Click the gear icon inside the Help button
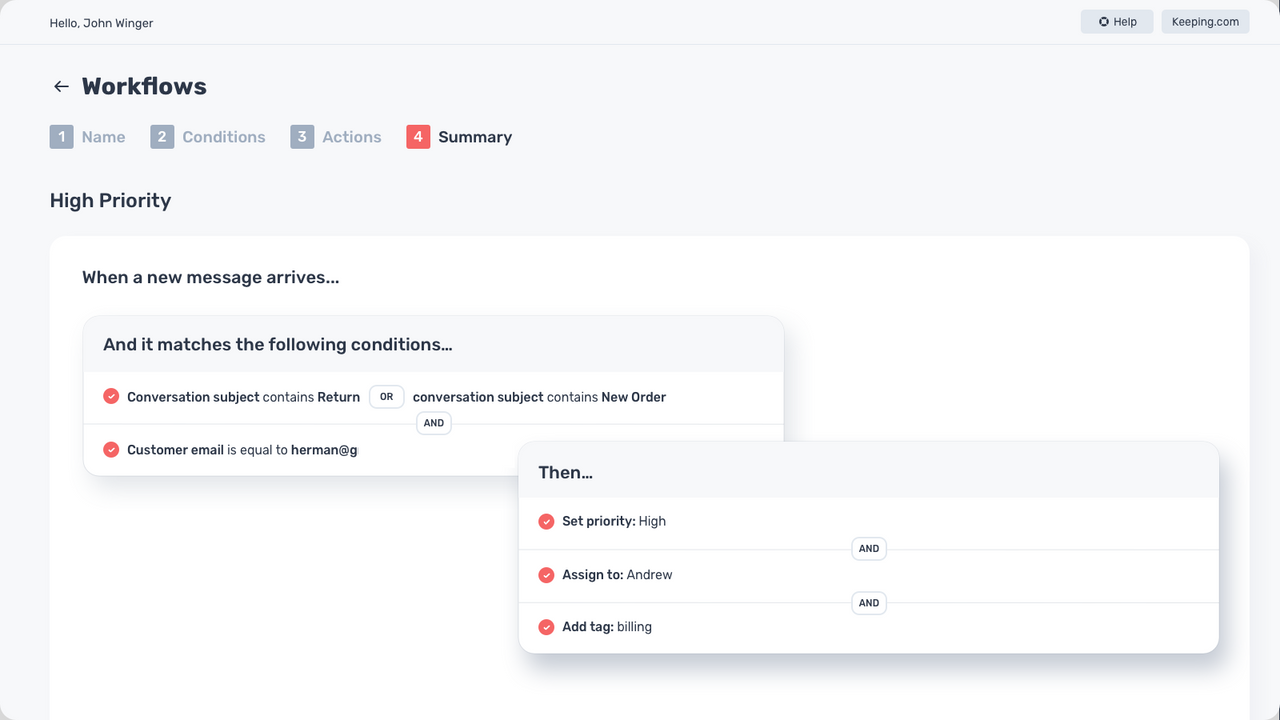This screenshot has height=720, width=1280. [x=1103, y=21]
